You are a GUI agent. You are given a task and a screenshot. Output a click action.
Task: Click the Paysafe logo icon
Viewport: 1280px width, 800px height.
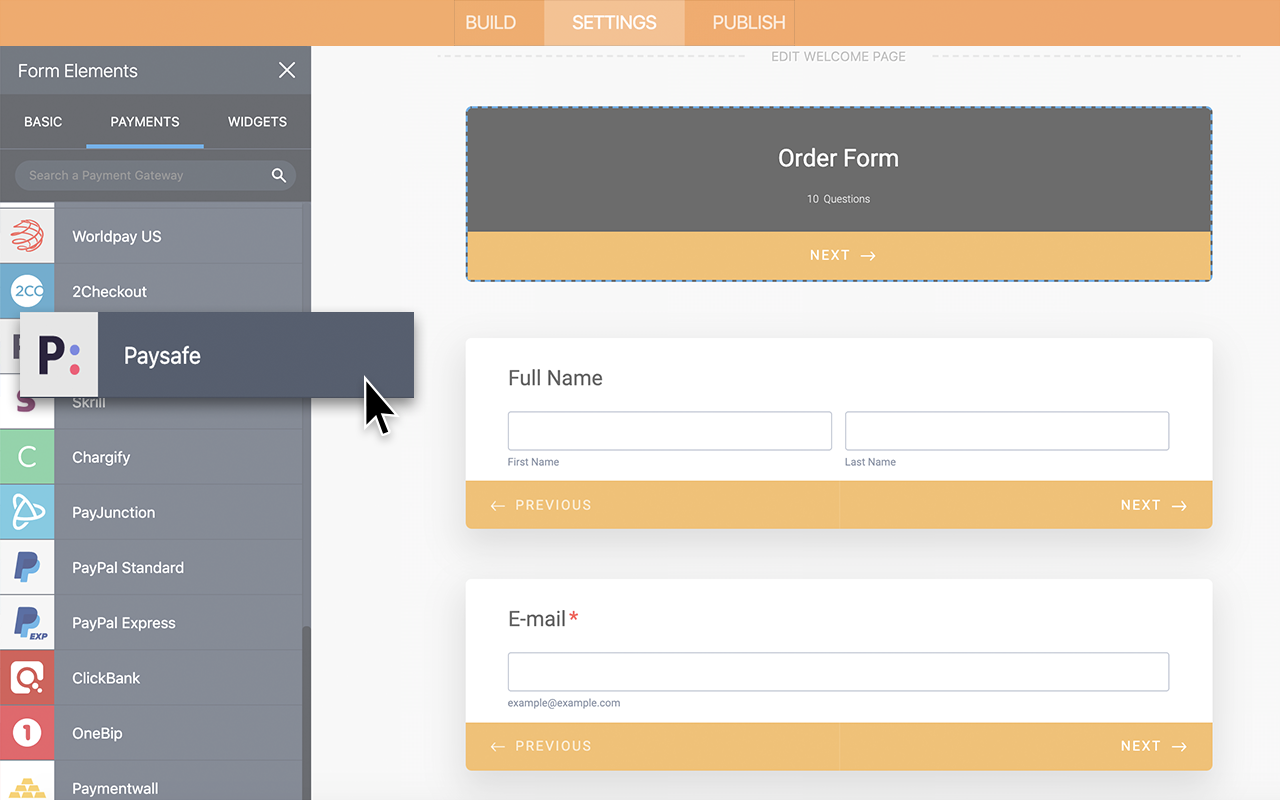point(59,355)
